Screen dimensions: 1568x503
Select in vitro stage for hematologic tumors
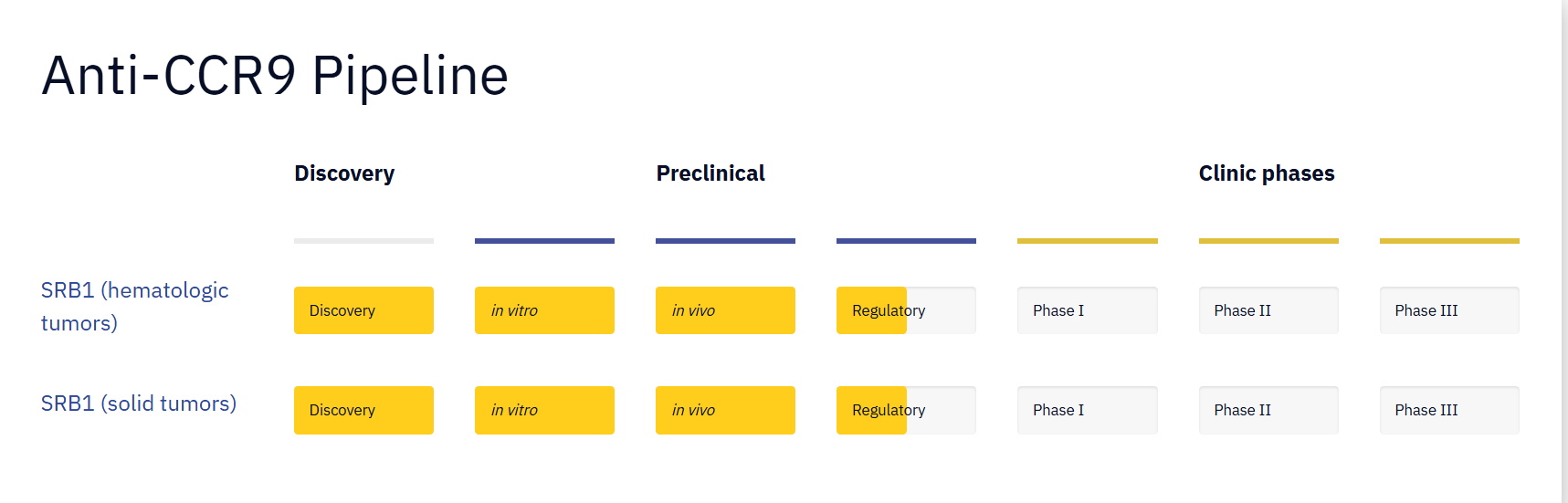544,310
